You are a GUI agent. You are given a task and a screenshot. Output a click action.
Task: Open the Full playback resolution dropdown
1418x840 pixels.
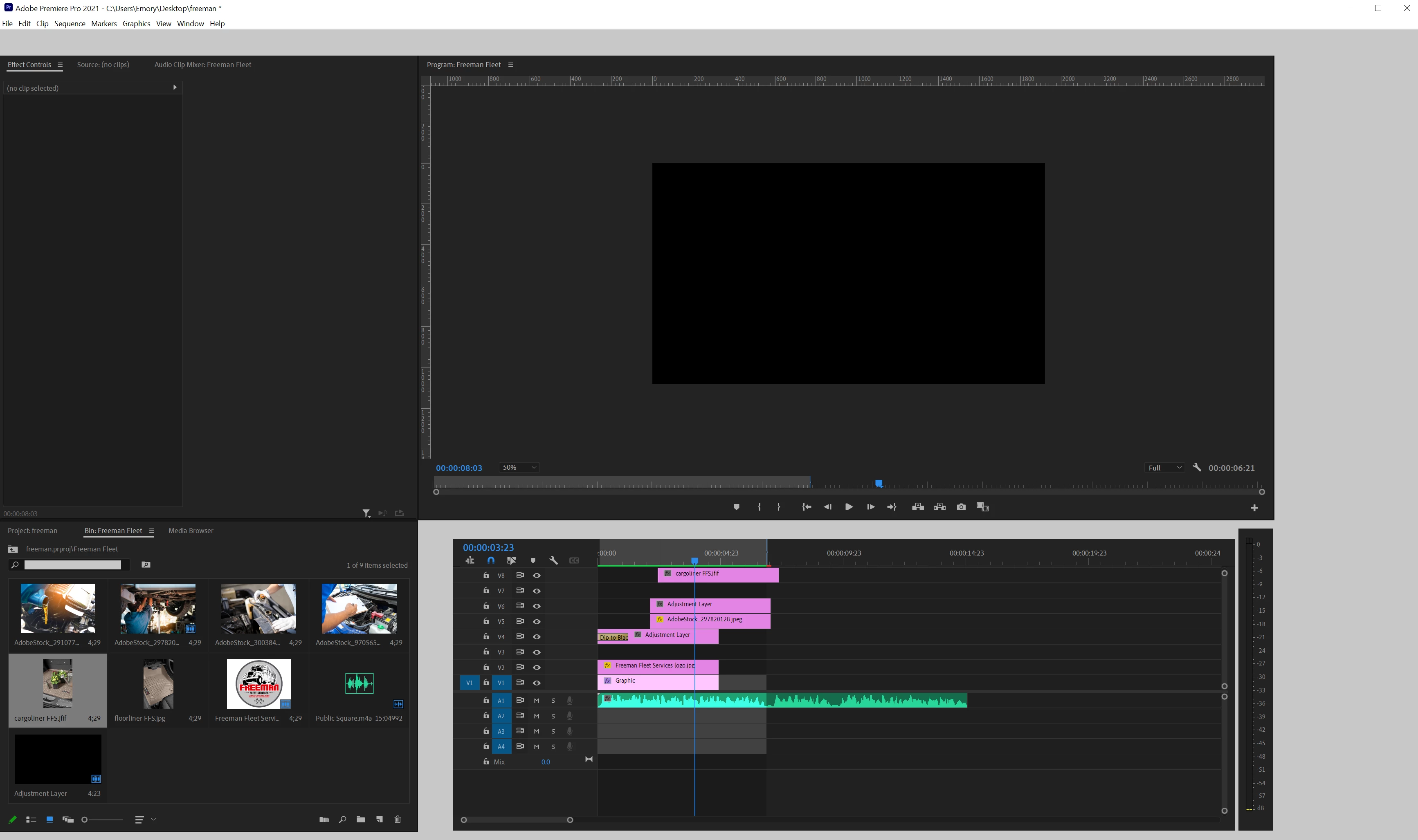[x=1164, y=468]
